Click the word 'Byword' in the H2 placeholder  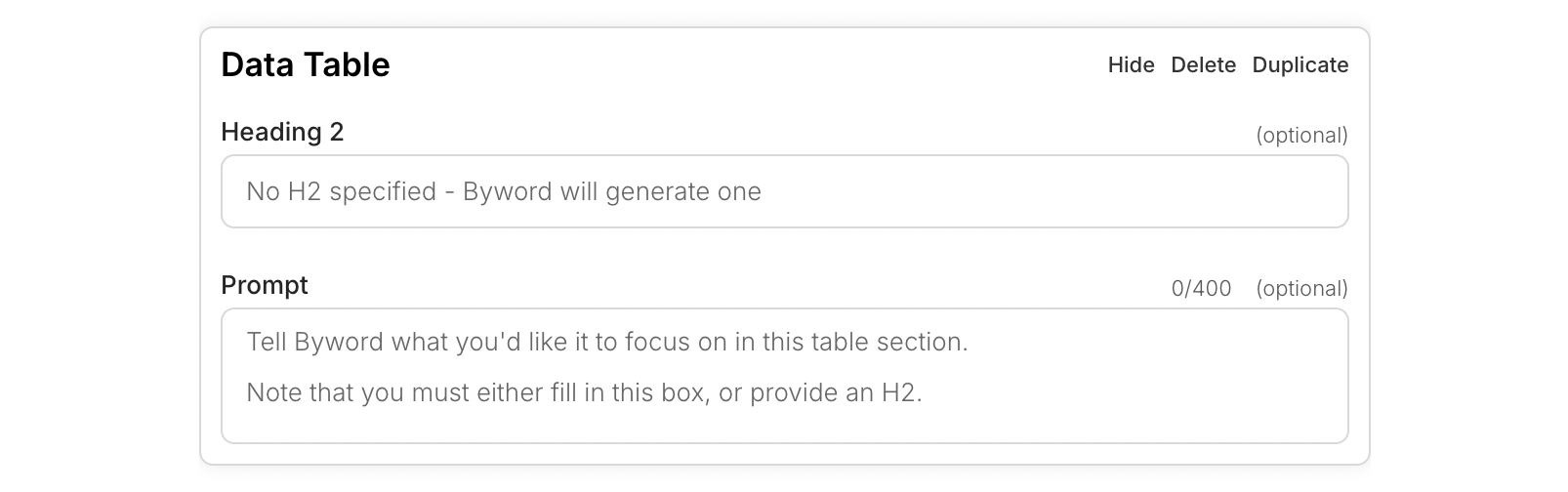coord(508,192)
